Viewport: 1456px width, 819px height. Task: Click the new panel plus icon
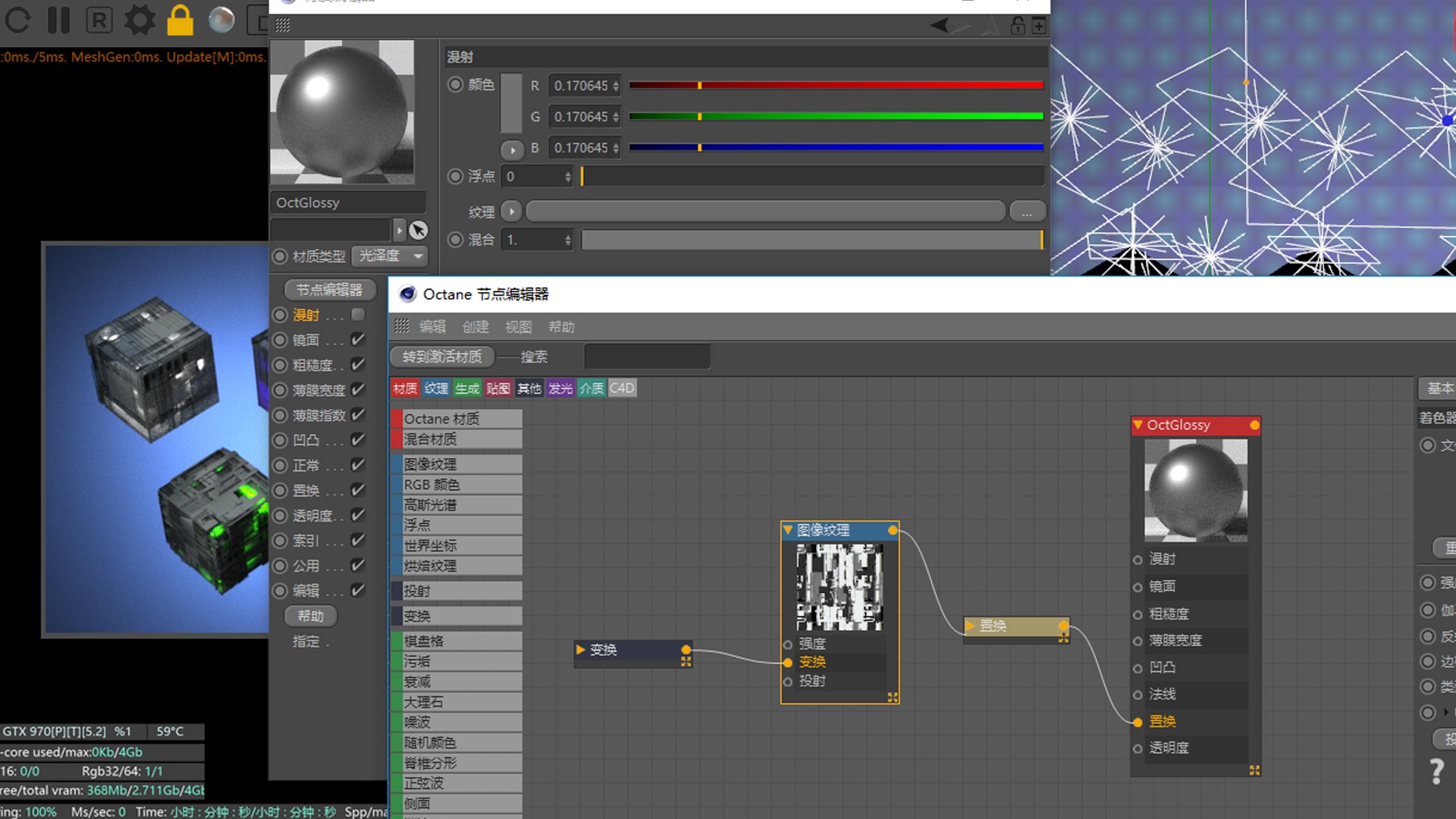(1039, 26)
